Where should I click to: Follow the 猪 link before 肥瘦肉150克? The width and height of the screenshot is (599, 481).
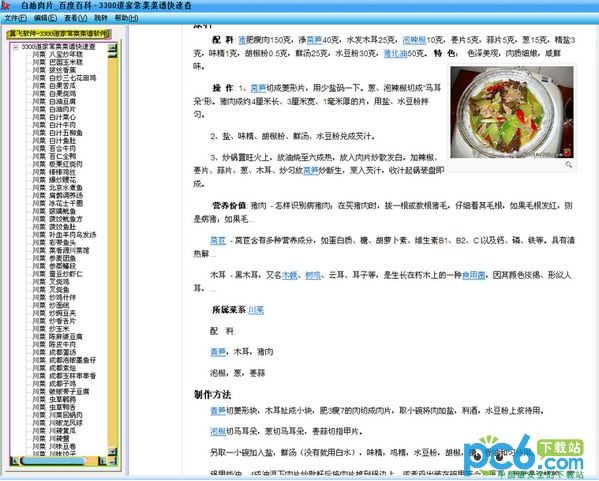(242, 40)
